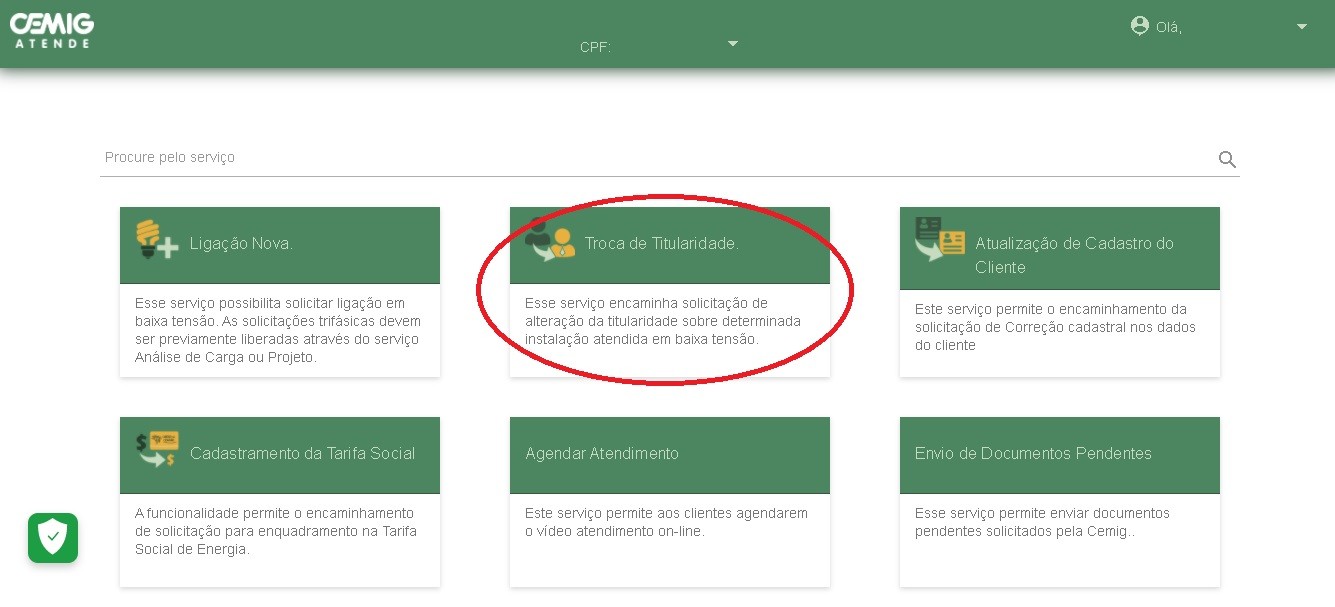Open the Envio de Documentos Pendentes service
The height and width of the screenshot is (607, 1335).
[1059, 454]
